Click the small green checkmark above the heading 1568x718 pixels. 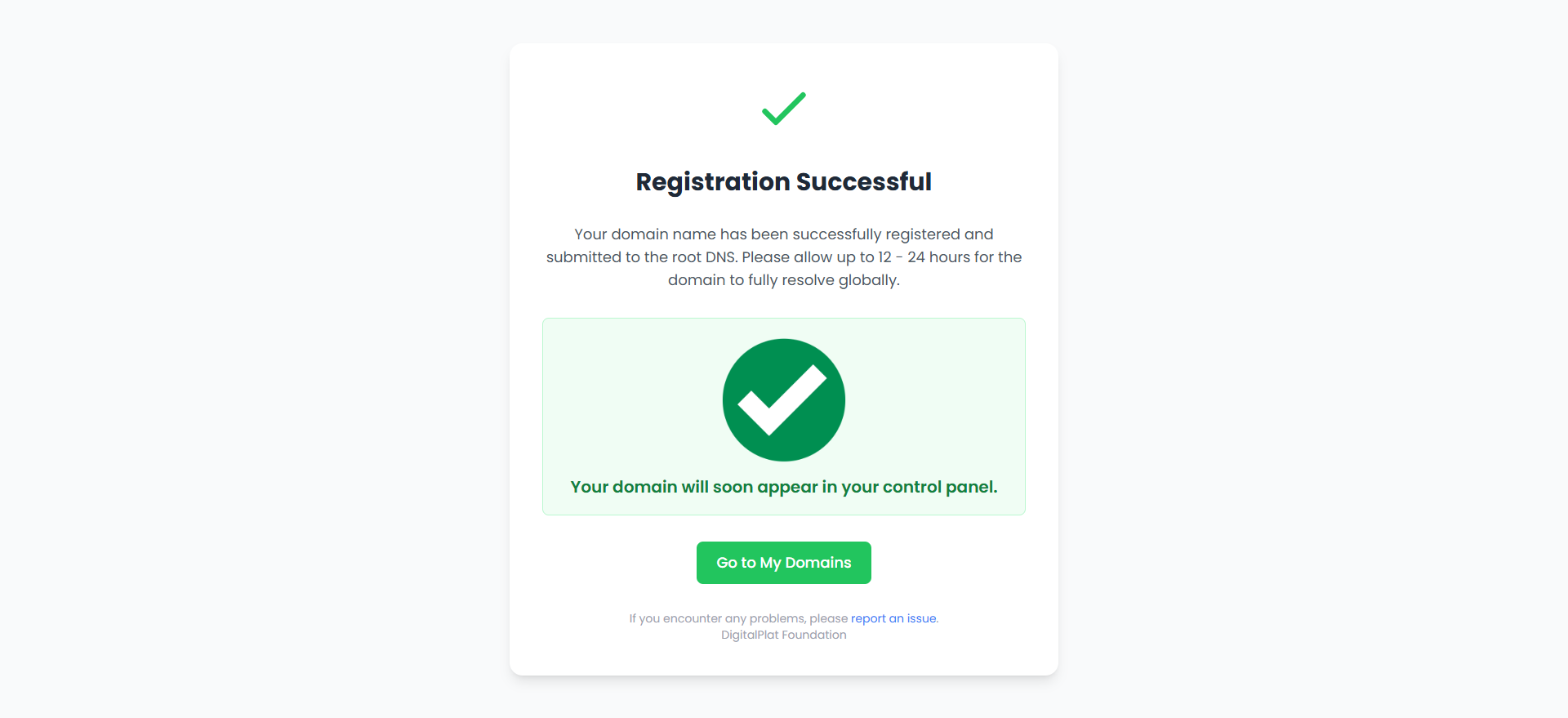pos(784,109)
